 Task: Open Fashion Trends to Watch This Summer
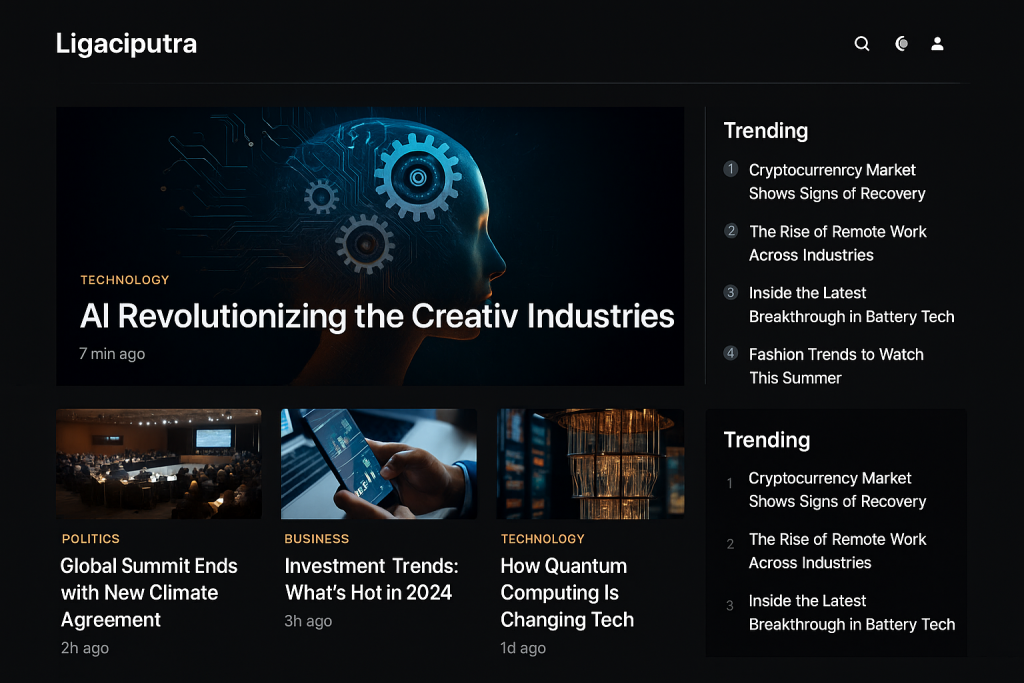836,365
